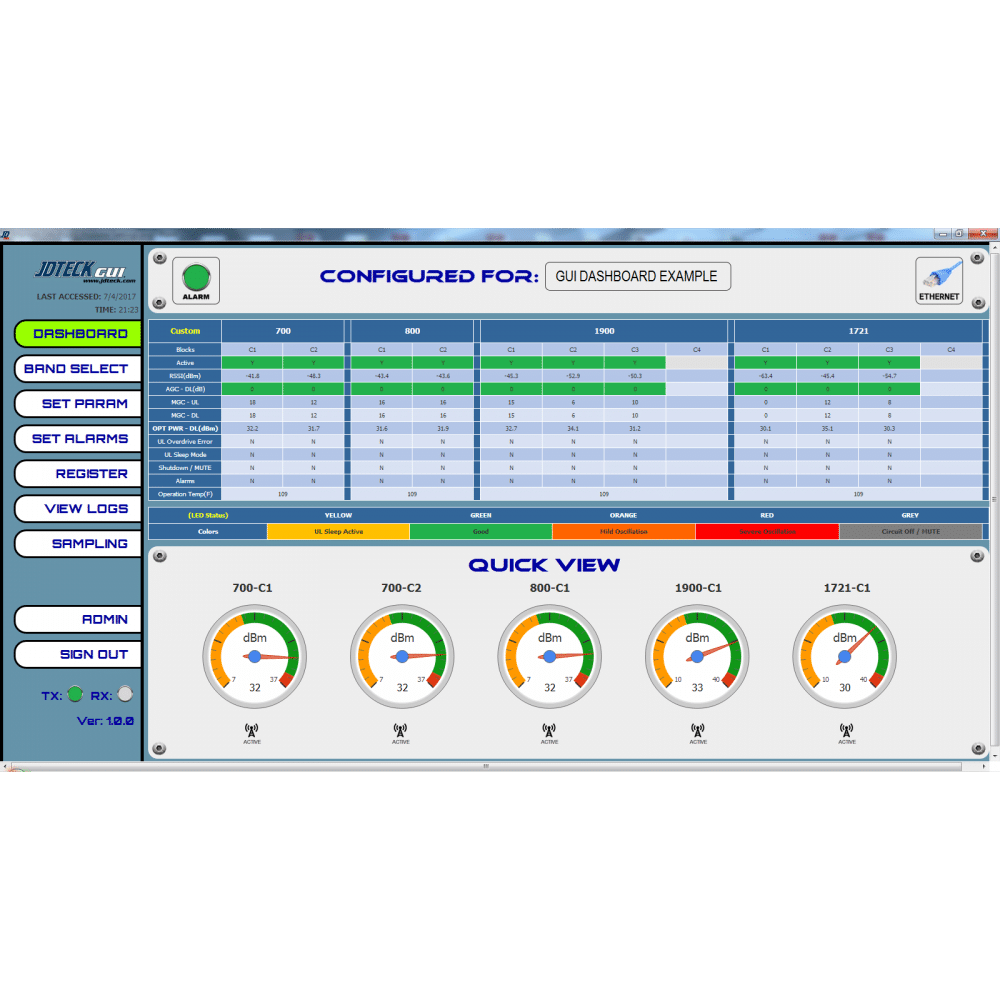The image size is (1000, 1000).
Task: Click the grey RX status LED
Action: [124, 694]
